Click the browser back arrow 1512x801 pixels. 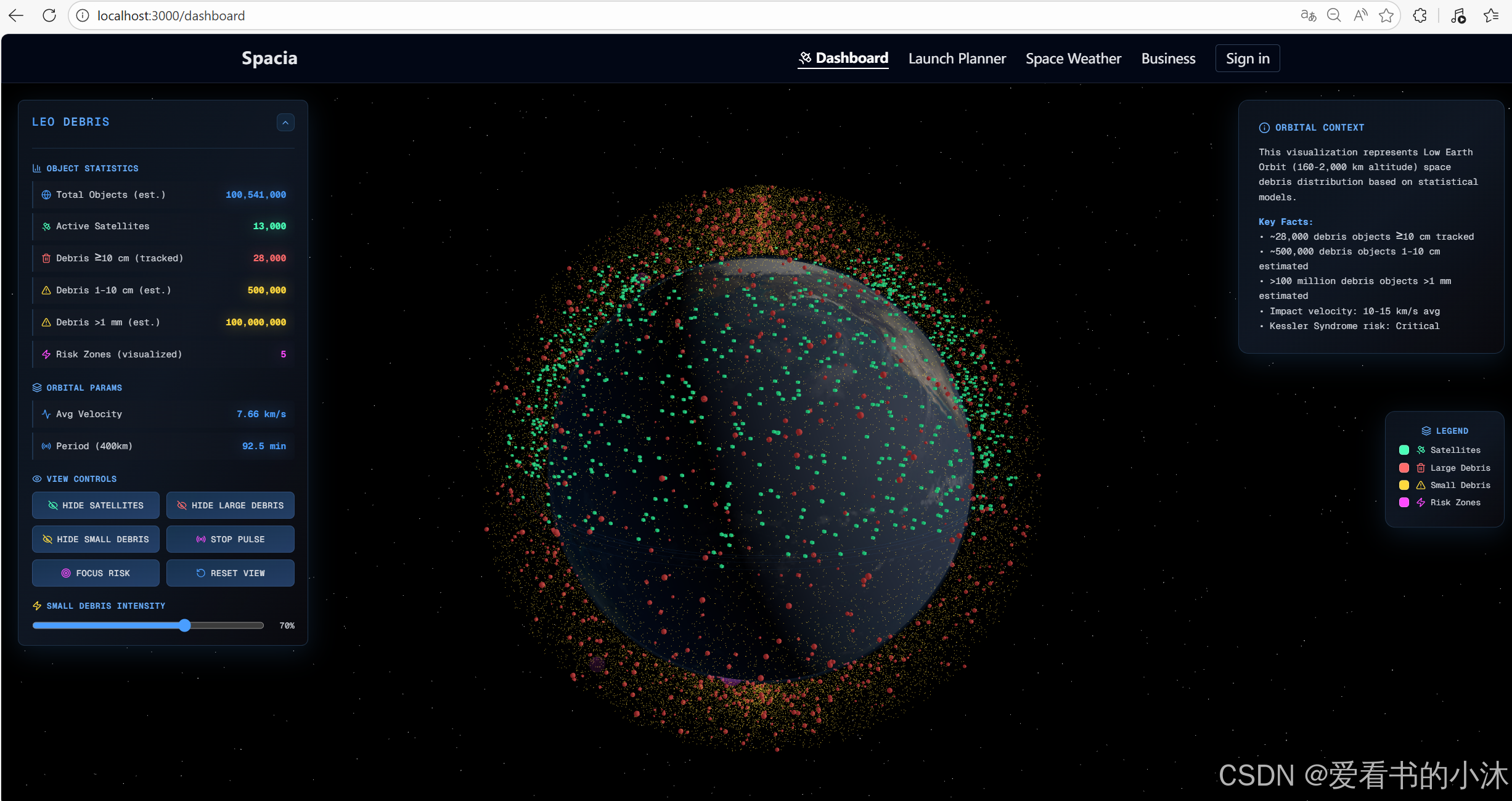(17, 15)
